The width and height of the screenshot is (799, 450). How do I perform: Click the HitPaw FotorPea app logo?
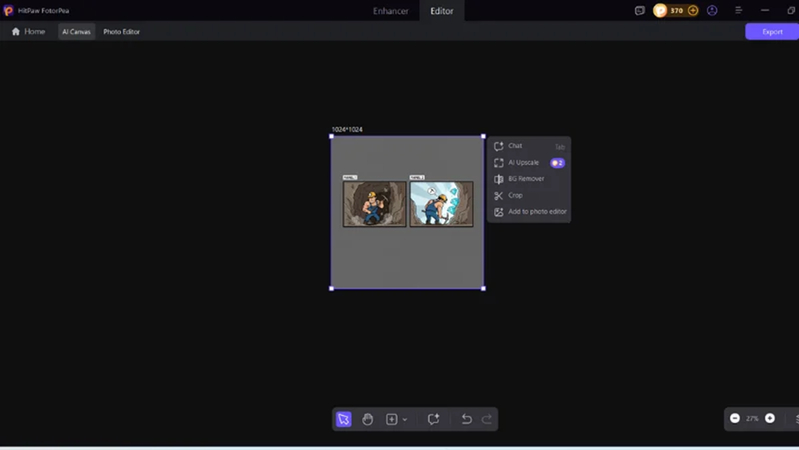[8, 11]
